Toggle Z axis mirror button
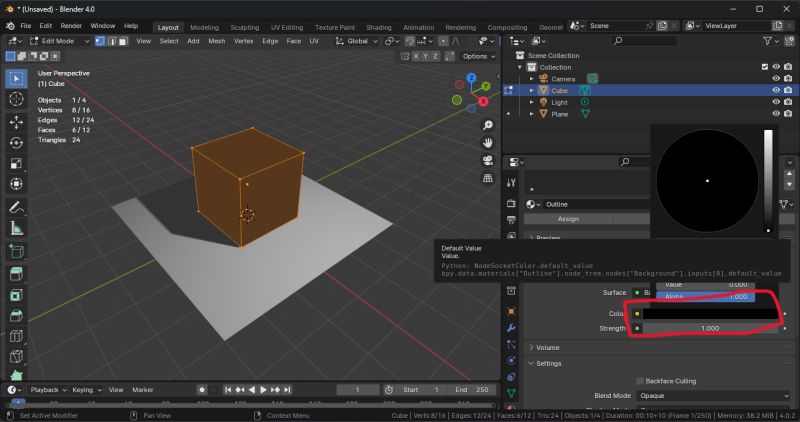 pos(435,57)
